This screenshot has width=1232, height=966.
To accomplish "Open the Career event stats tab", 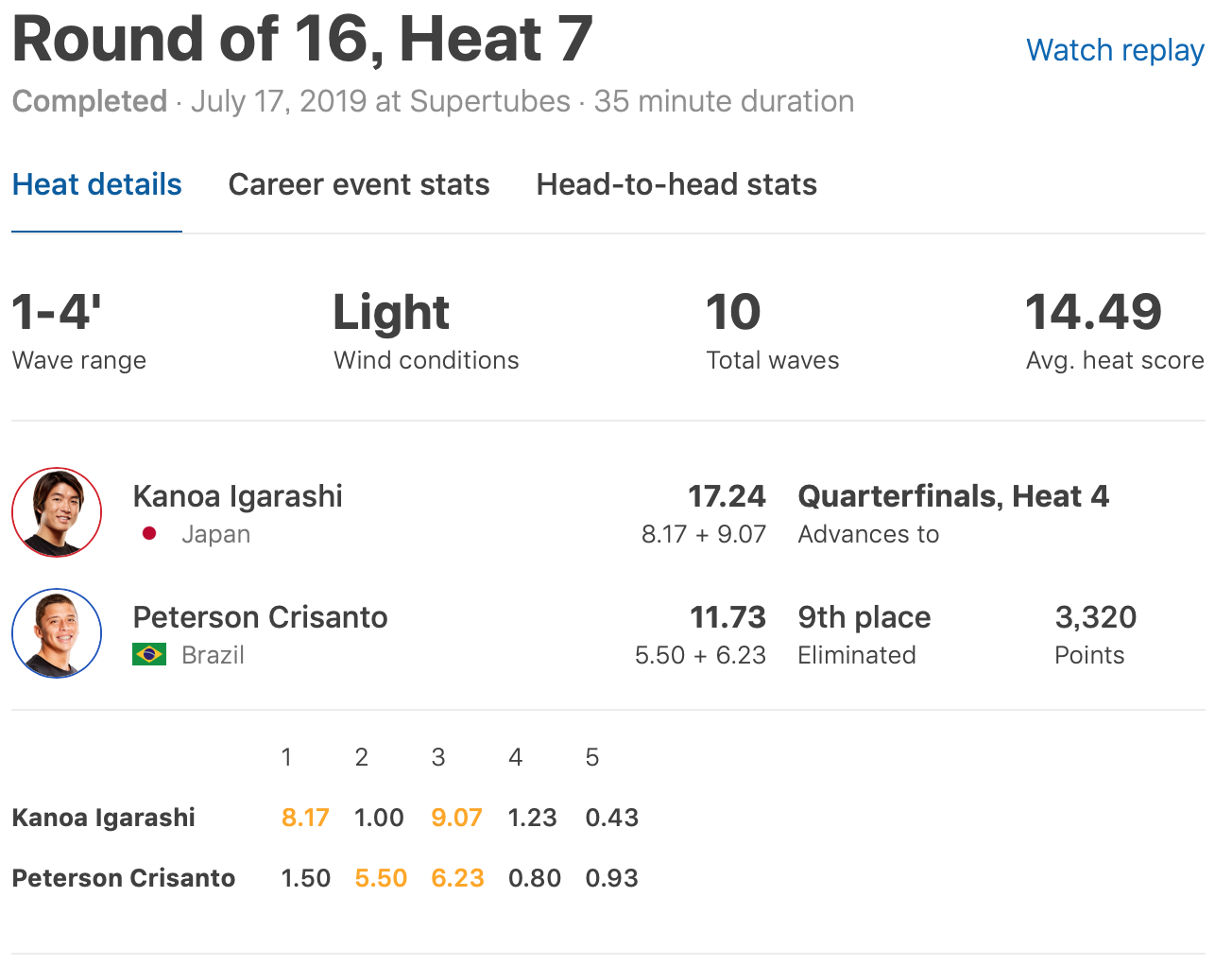I will coord(359,184).
